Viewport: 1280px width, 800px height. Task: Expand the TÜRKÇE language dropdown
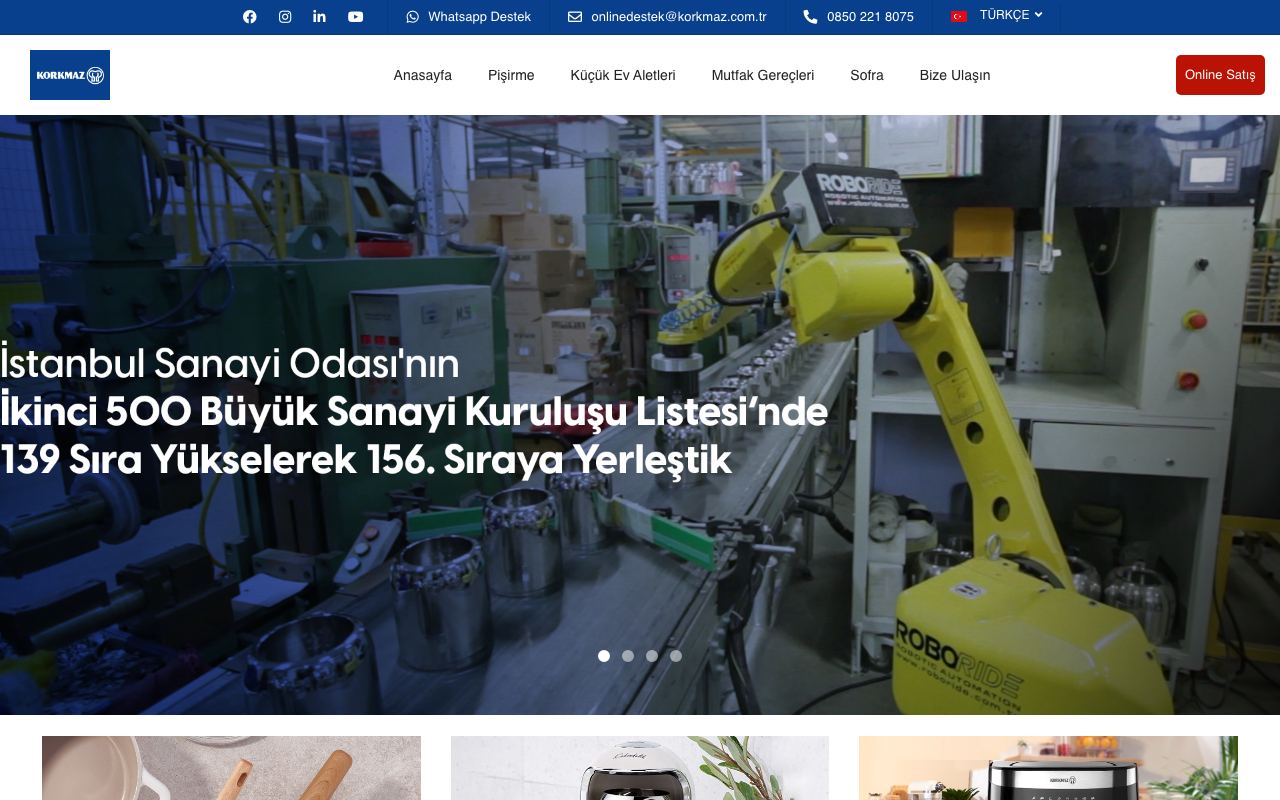click(x=1011, y=15)
